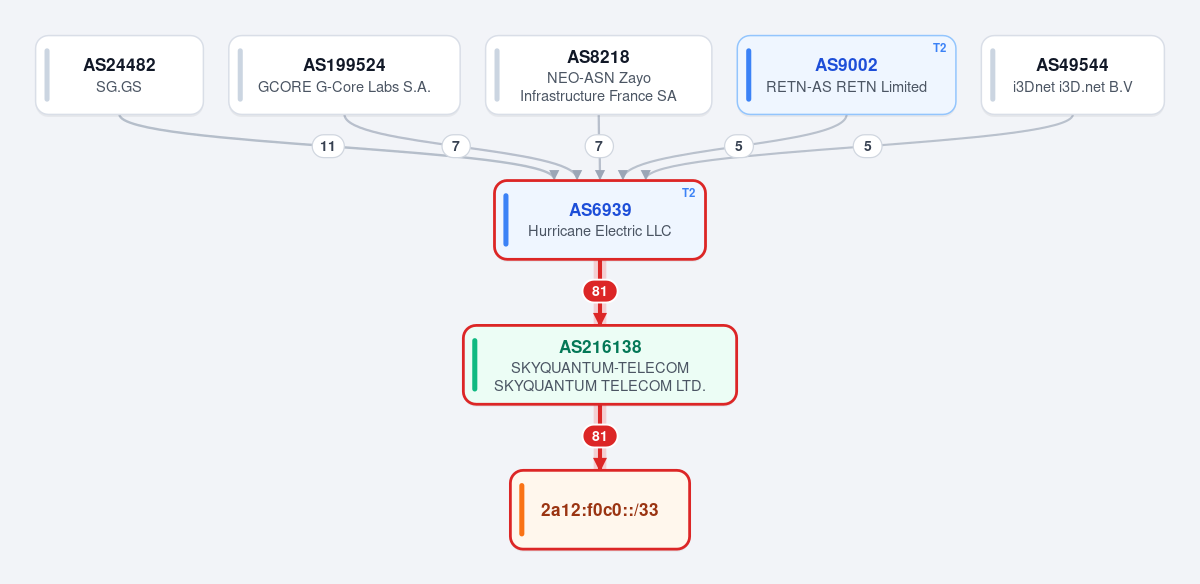Select the AS9002 RETN Limited node

click(846, 75)
